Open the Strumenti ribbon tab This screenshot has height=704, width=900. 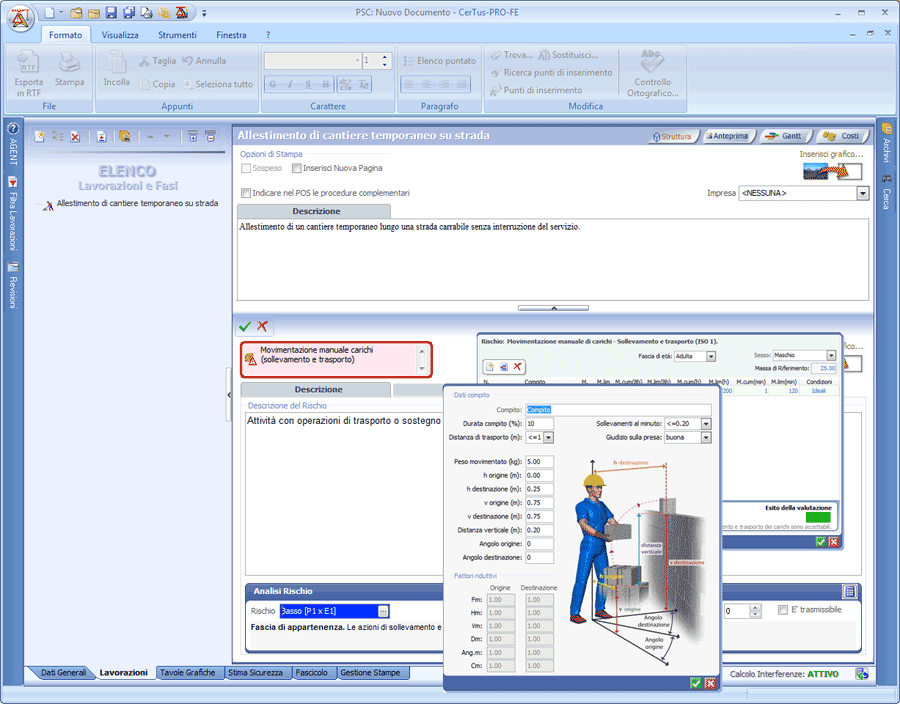click(176, 35)
